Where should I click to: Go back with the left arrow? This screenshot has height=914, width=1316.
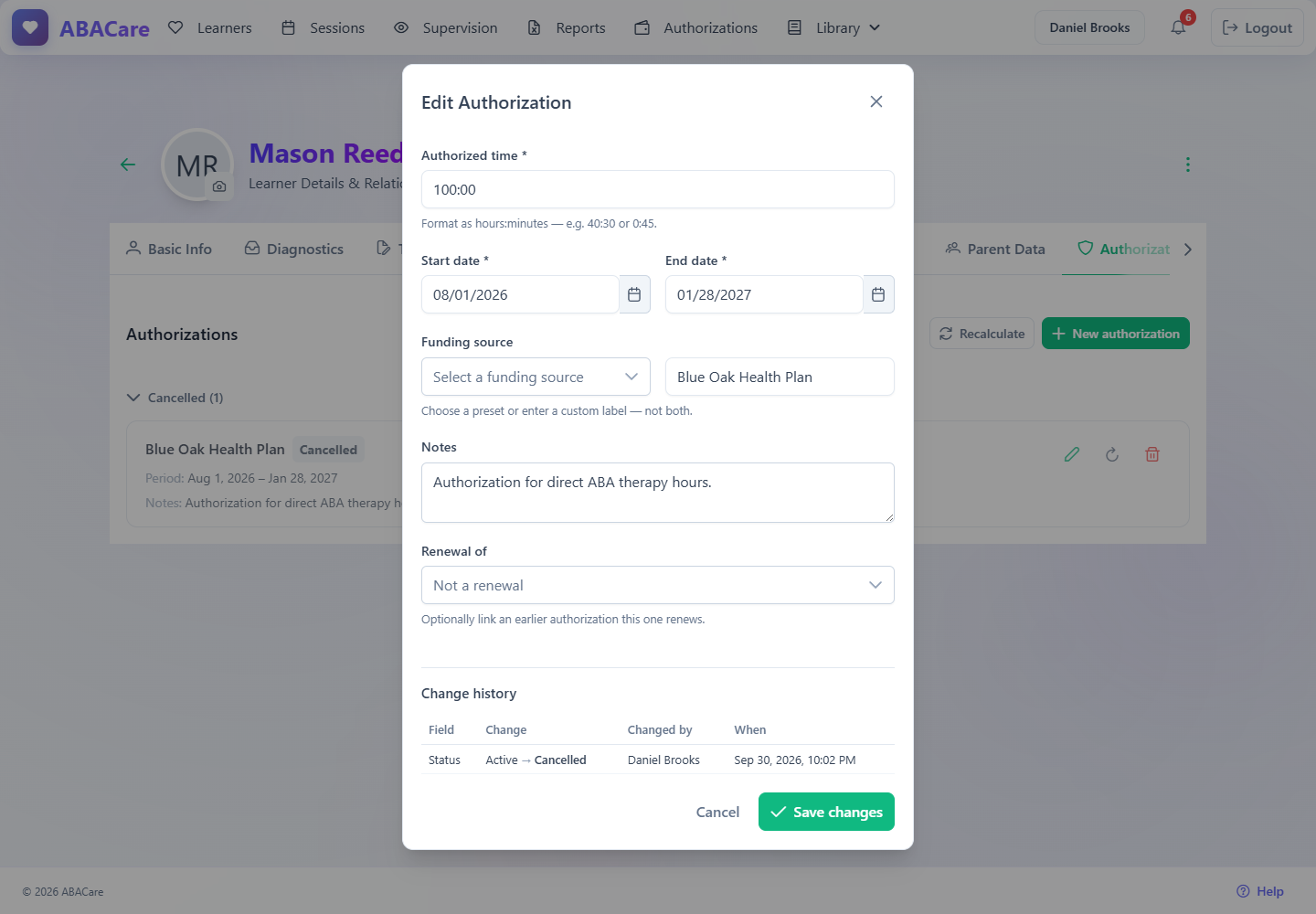pyautogui.click(x=128, y=165)
